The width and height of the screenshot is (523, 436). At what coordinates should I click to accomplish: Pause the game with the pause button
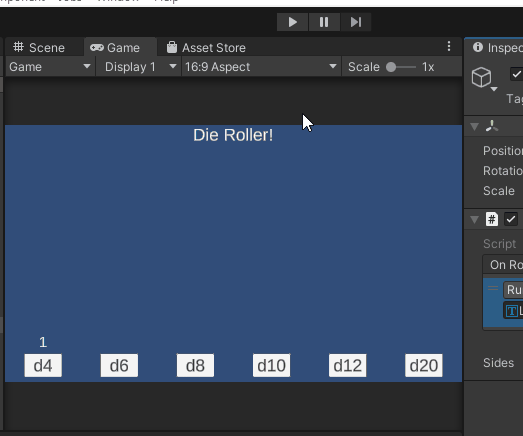[x=324, y=22]
